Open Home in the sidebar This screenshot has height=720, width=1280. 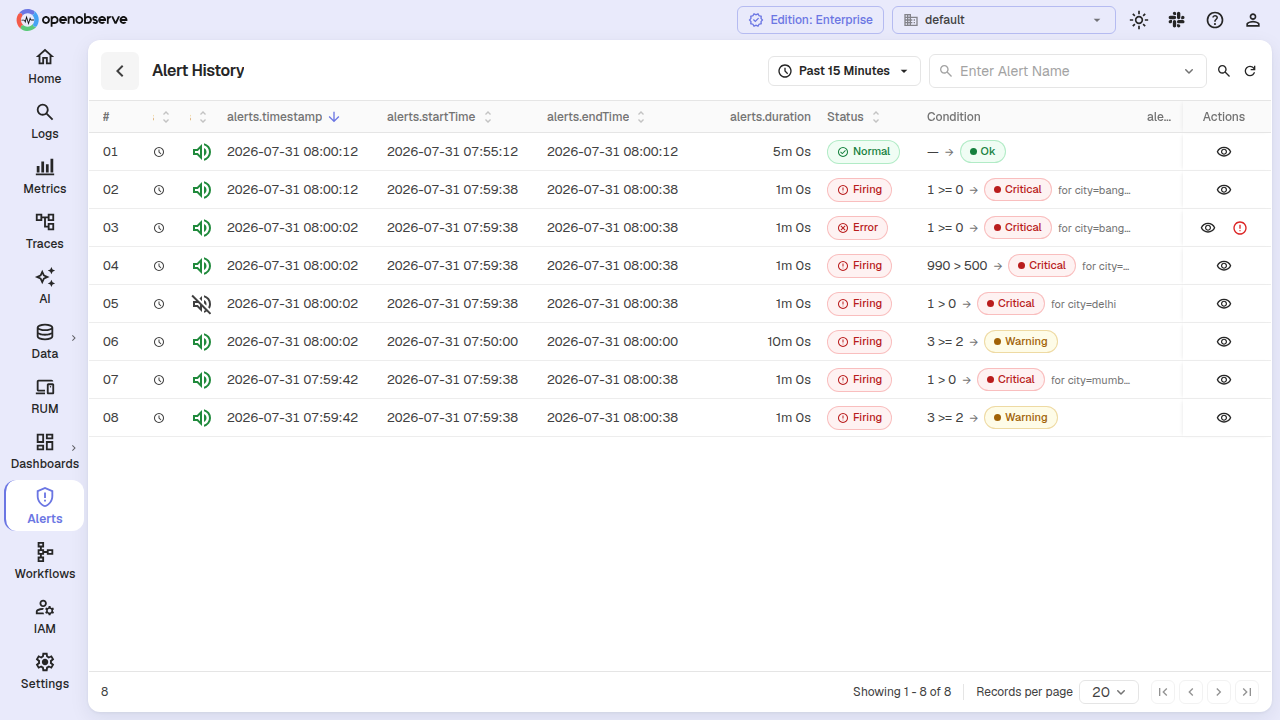click(x=45, y=67)
